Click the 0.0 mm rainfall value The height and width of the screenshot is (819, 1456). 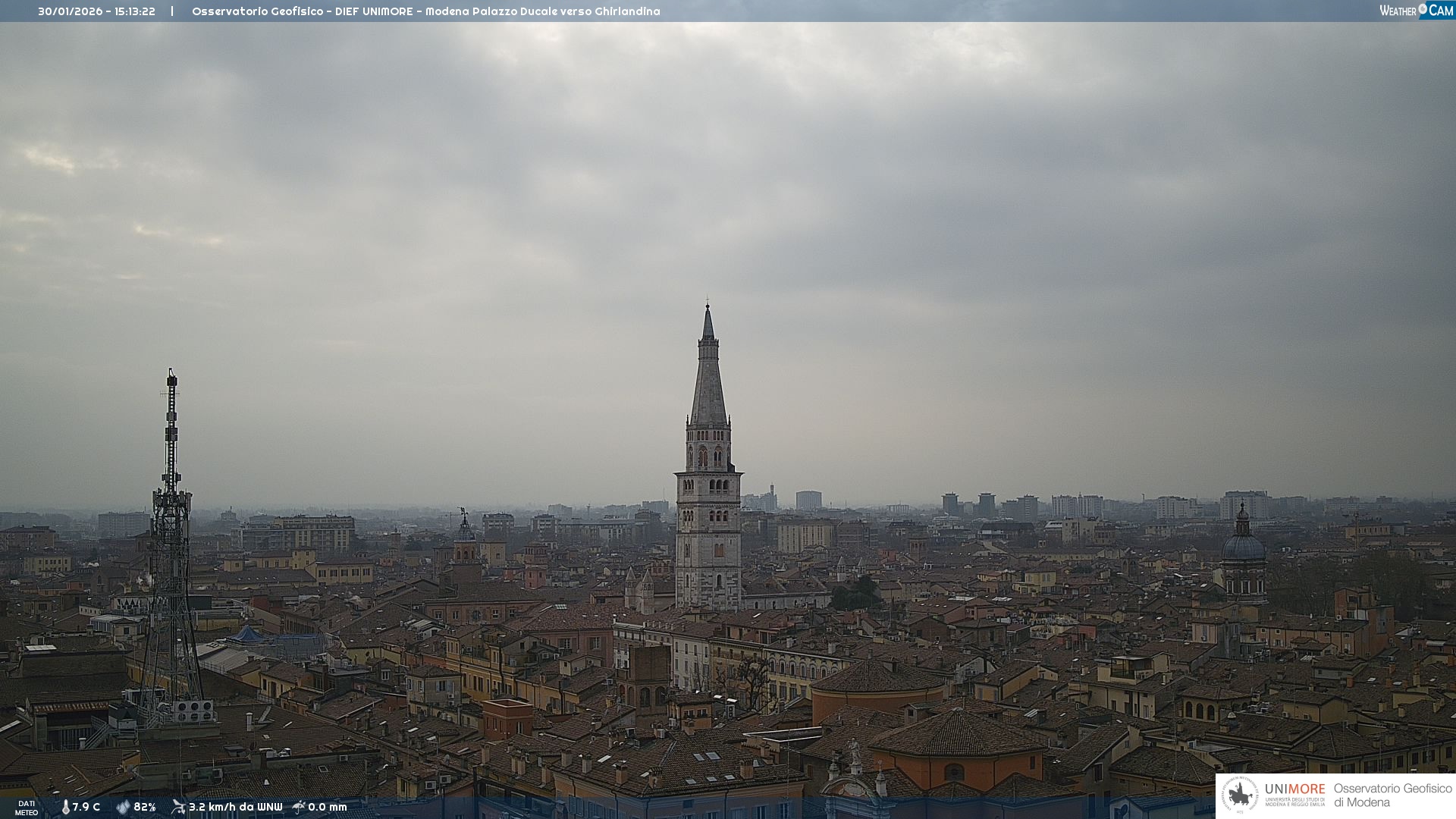tap(328, 807)
